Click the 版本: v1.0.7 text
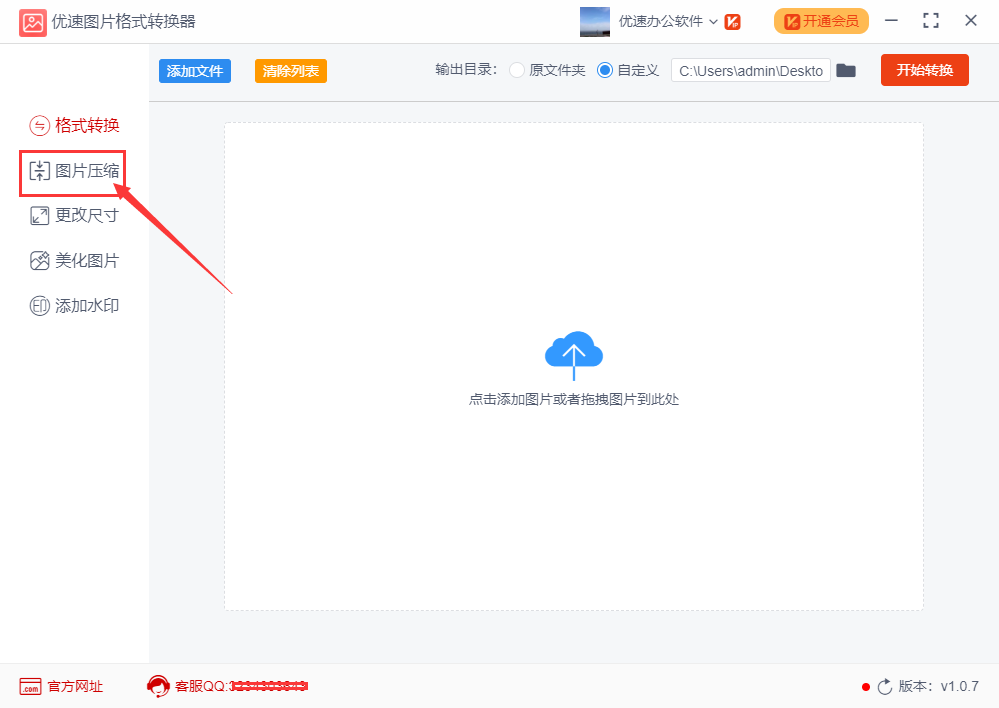Image resolution: width=999 pixels, height=708 pixels. point(938,686)
